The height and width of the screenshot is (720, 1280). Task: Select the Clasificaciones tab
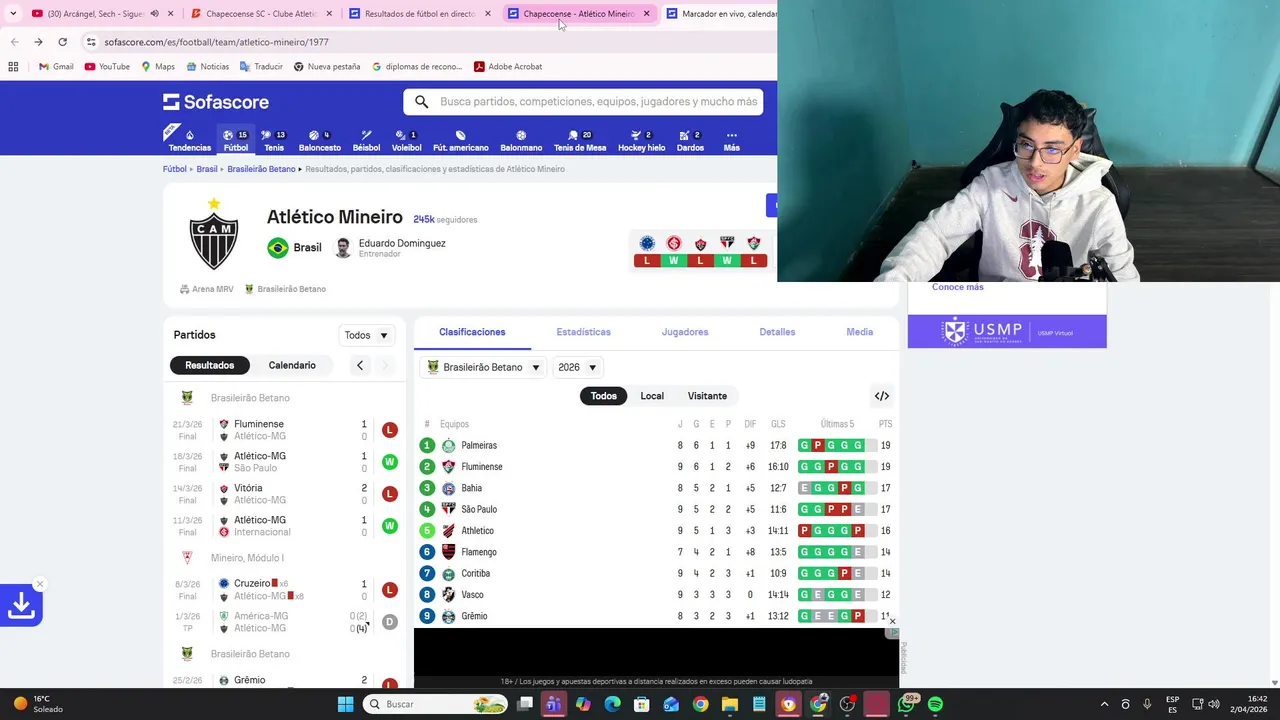tap(472, 332)
